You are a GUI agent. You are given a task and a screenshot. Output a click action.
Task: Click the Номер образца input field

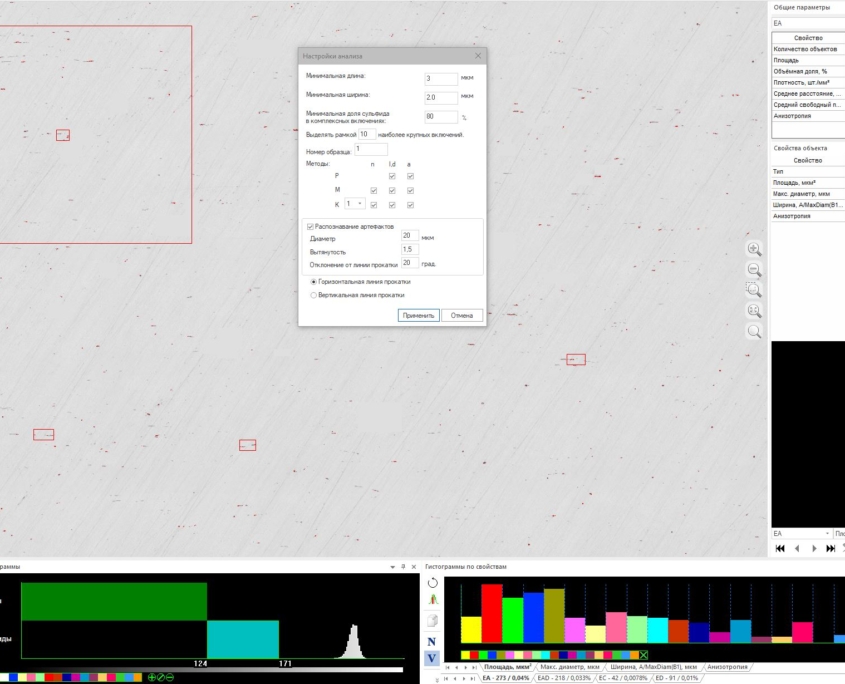click(x=371, y=149)
